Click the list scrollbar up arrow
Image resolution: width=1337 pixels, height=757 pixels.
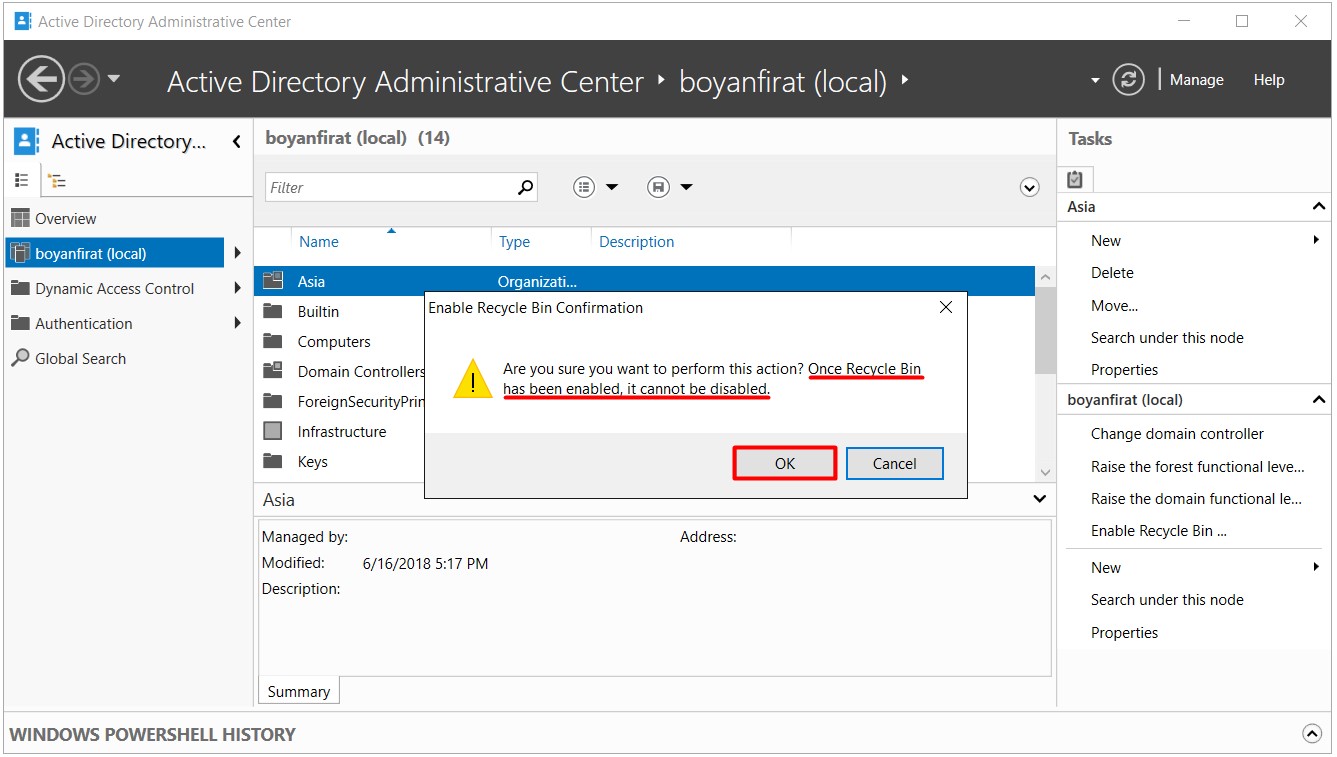point(1045,277)
